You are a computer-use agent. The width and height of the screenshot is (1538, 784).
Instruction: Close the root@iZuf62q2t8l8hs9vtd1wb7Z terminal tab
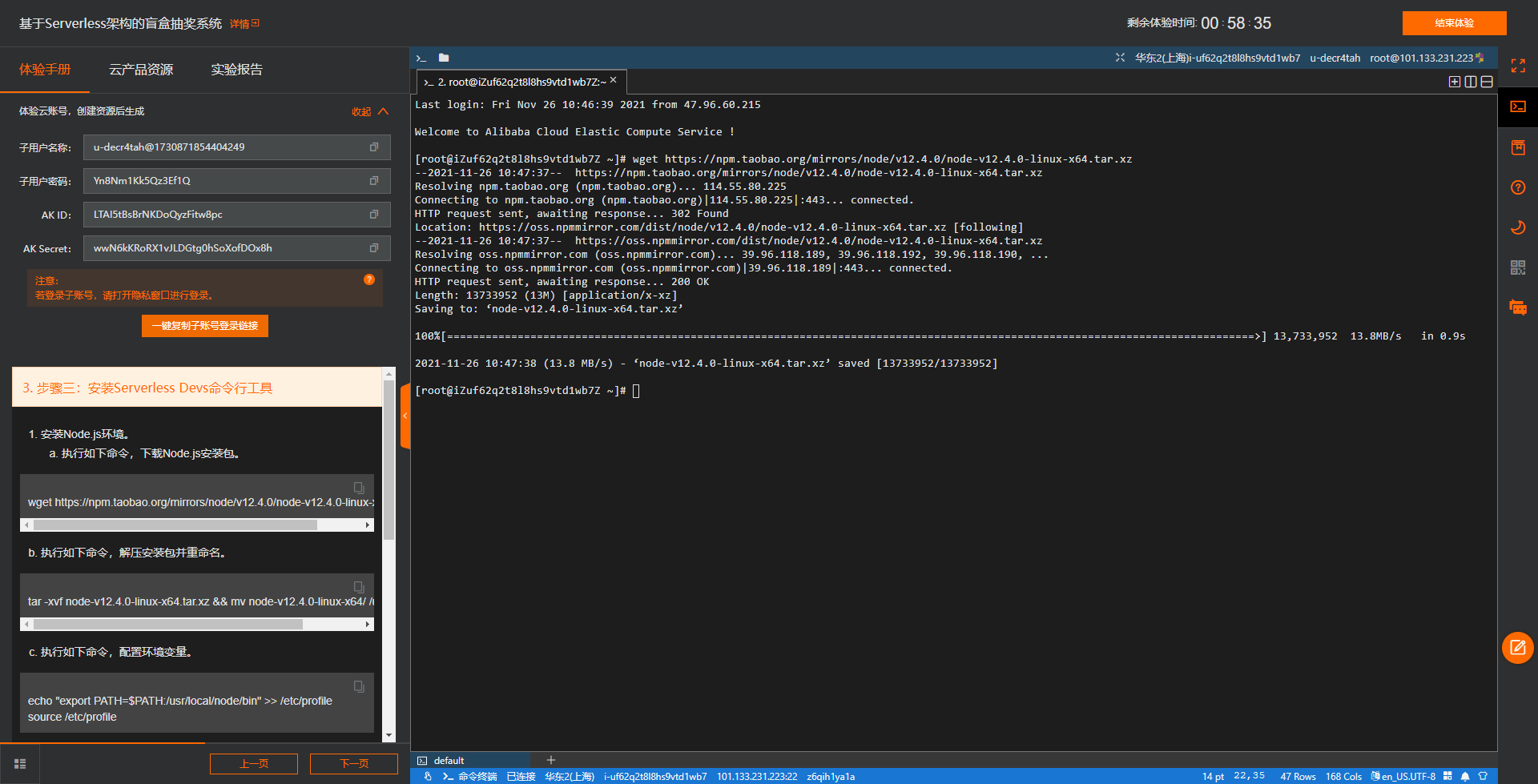[x=613, y=80]
